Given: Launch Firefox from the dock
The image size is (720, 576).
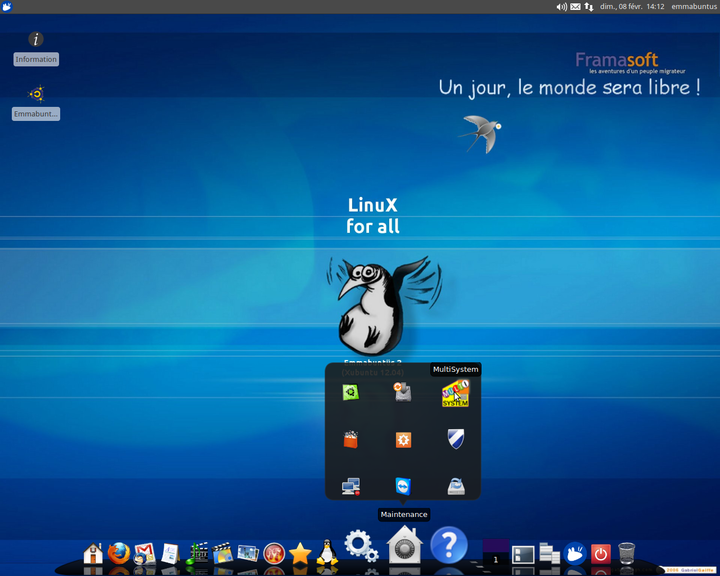Looking at the screenshot, I should click(119, 553).
